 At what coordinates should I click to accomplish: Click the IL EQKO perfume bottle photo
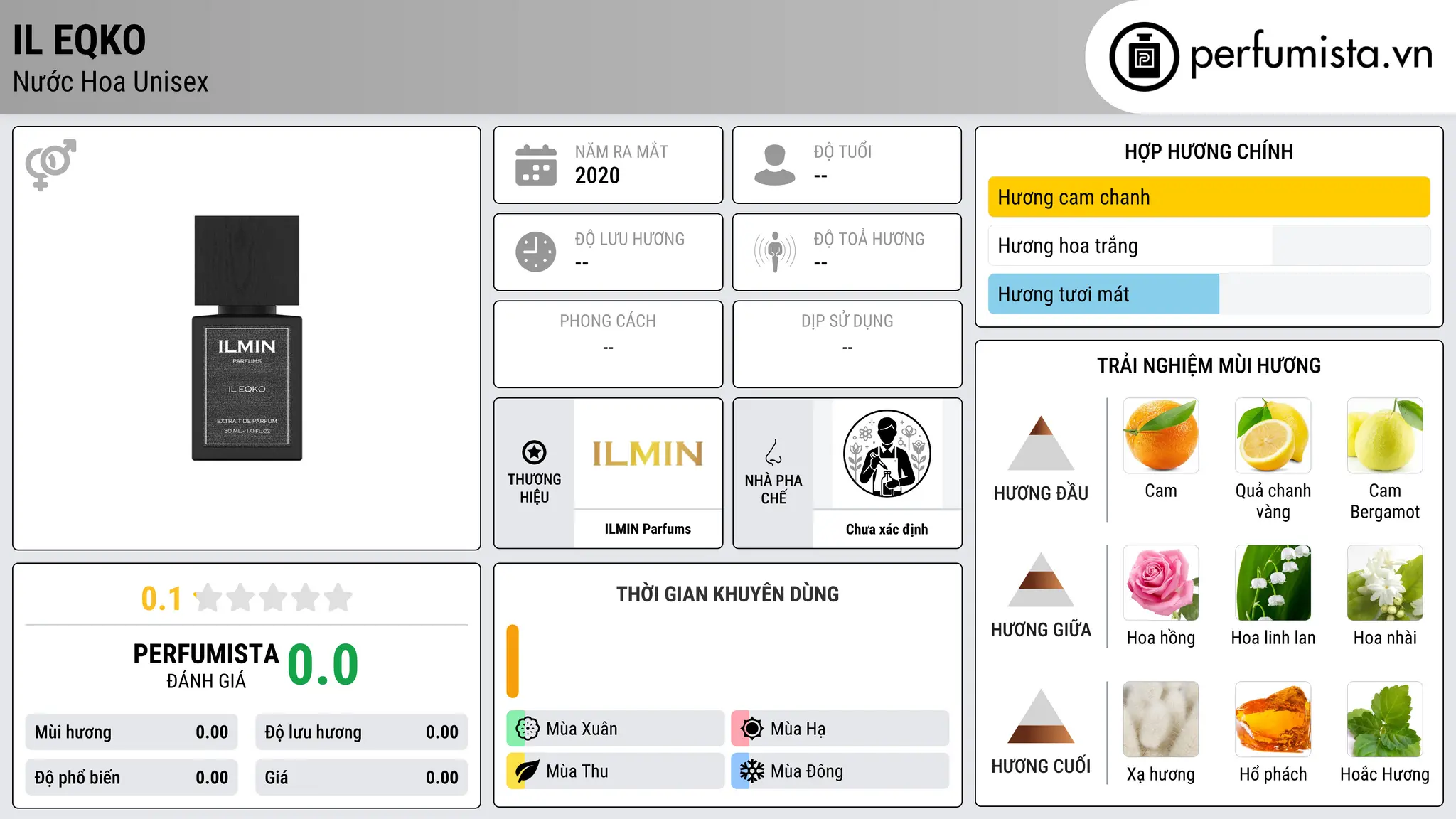(247, 338)
